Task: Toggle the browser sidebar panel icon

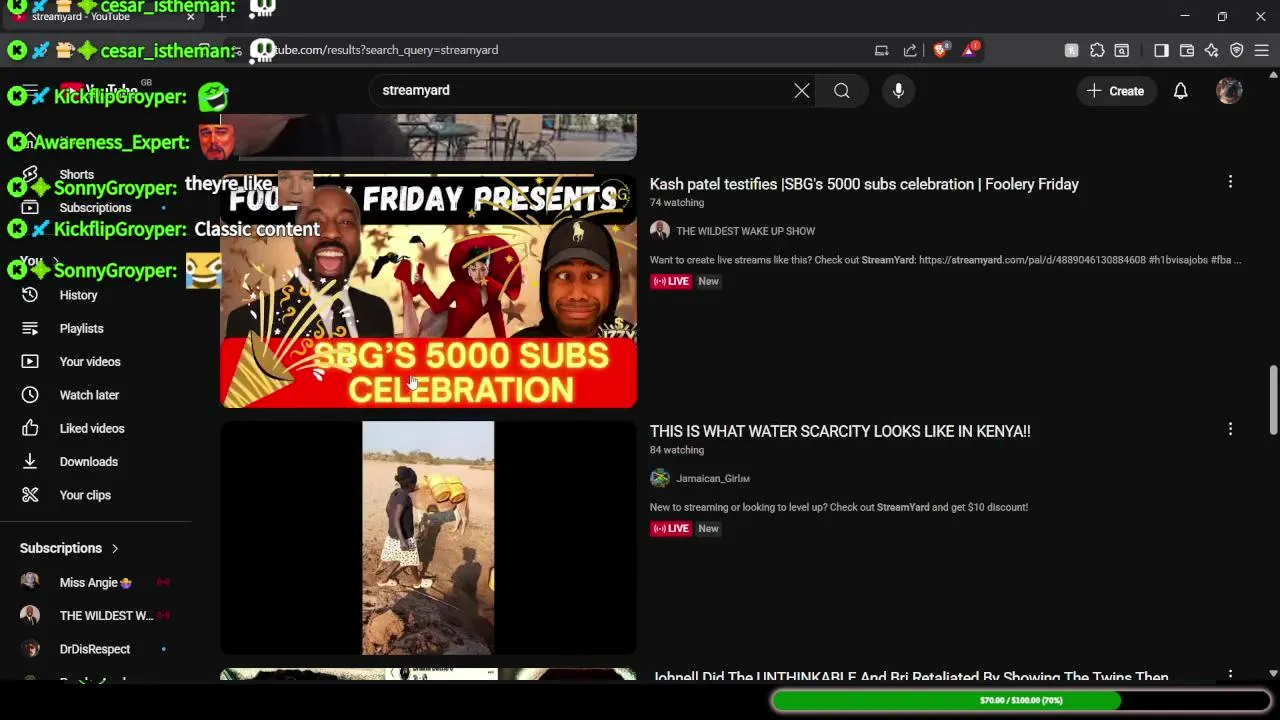Action: [x=1161, y=50]
